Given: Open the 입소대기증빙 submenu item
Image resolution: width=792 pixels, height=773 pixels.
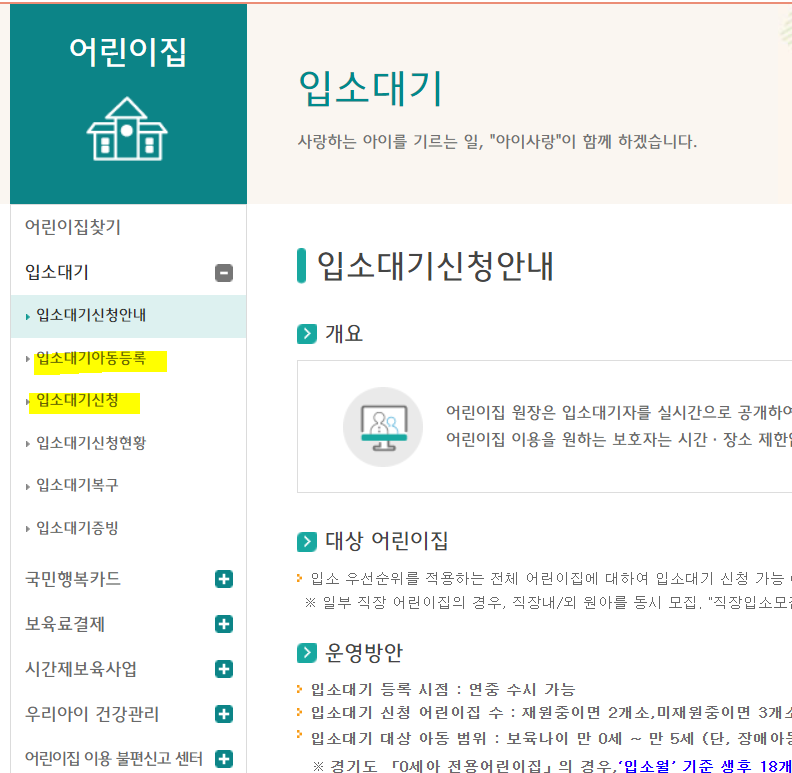Looking at the screenshot, I should [x=77, y=528].
